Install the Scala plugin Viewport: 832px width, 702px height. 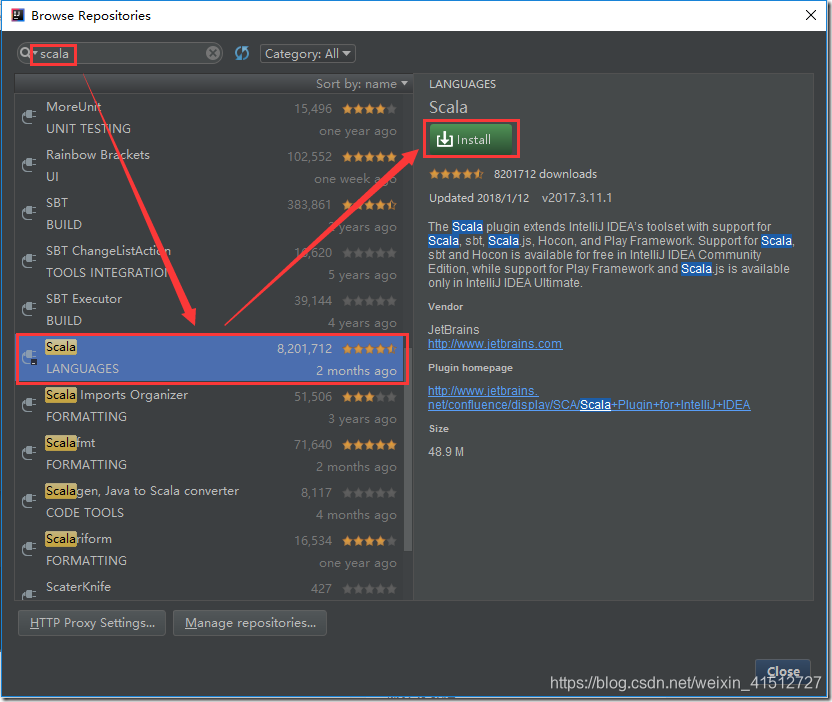point(471,139)
